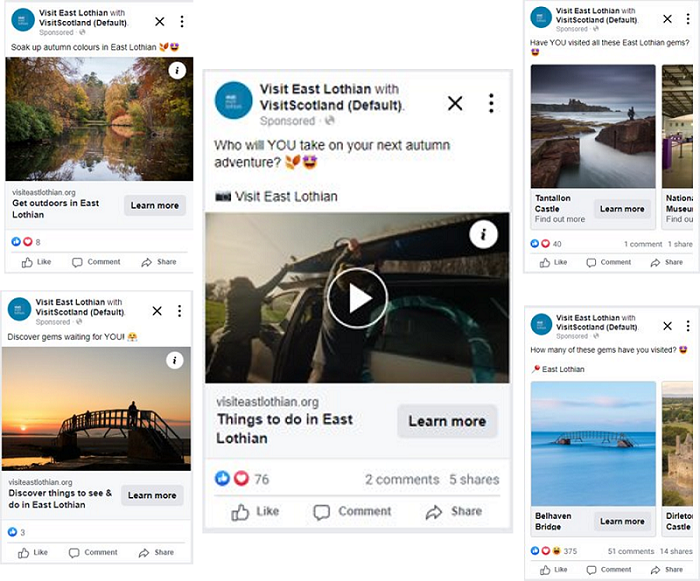Open National Museum carousel card
Viewport: 700px width, 581px height.
click(679, 146)
